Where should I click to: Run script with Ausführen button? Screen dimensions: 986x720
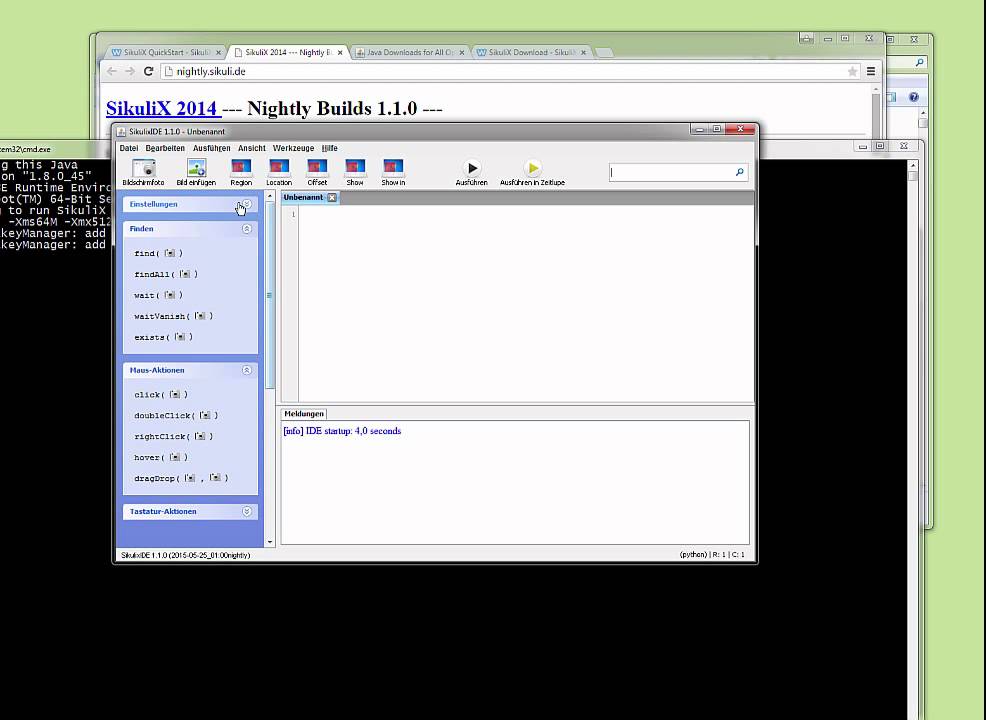point(472,172)
